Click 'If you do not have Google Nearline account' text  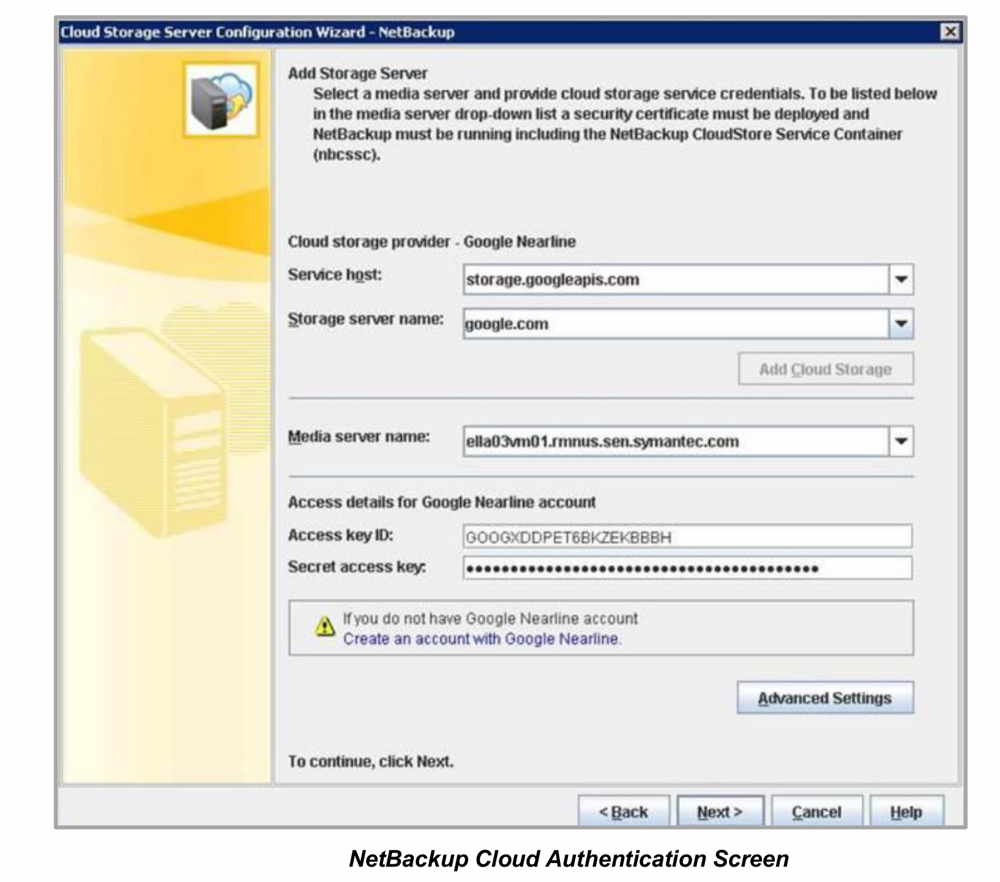tap(490, 619)
